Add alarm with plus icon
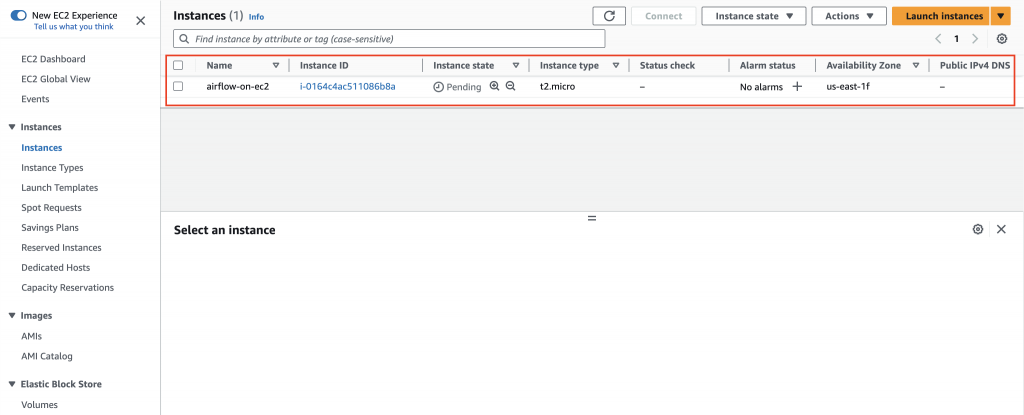The height and width of the screenshot is (415, 1024). click(797, 86)
